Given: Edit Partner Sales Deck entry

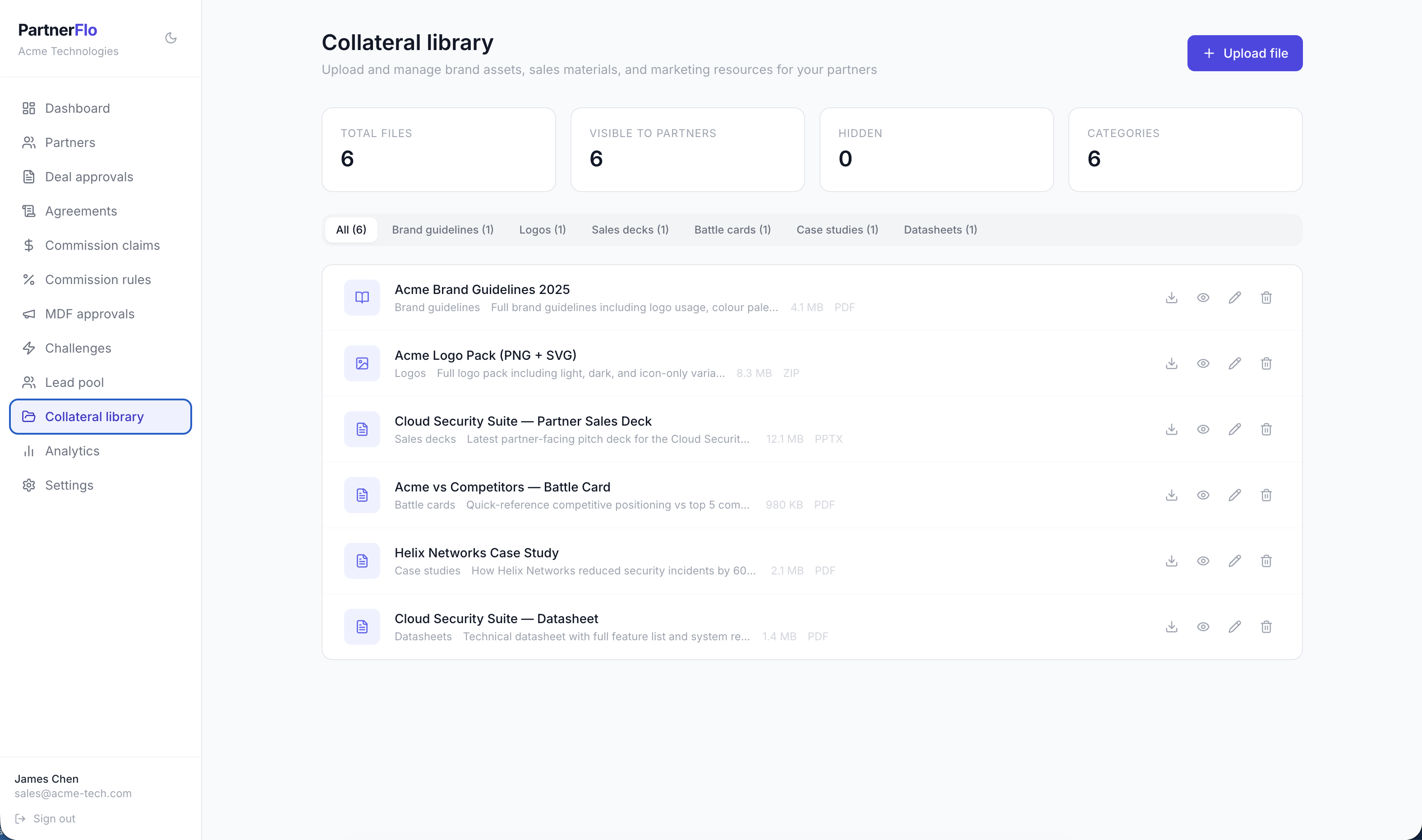Looking at the screenshot, I should point(1235,429).
